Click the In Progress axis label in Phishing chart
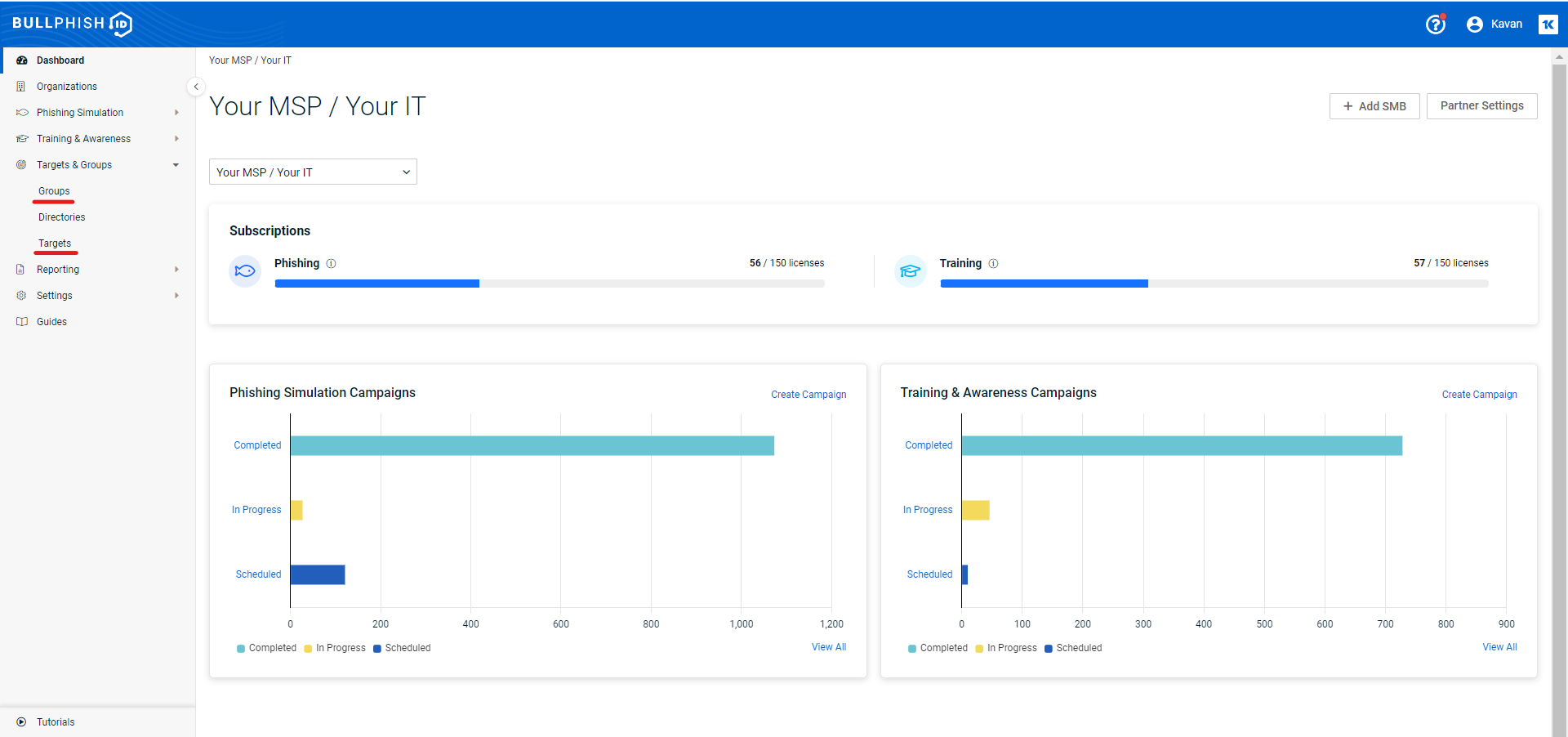The image size is (1568, 737). pos(256,510)
